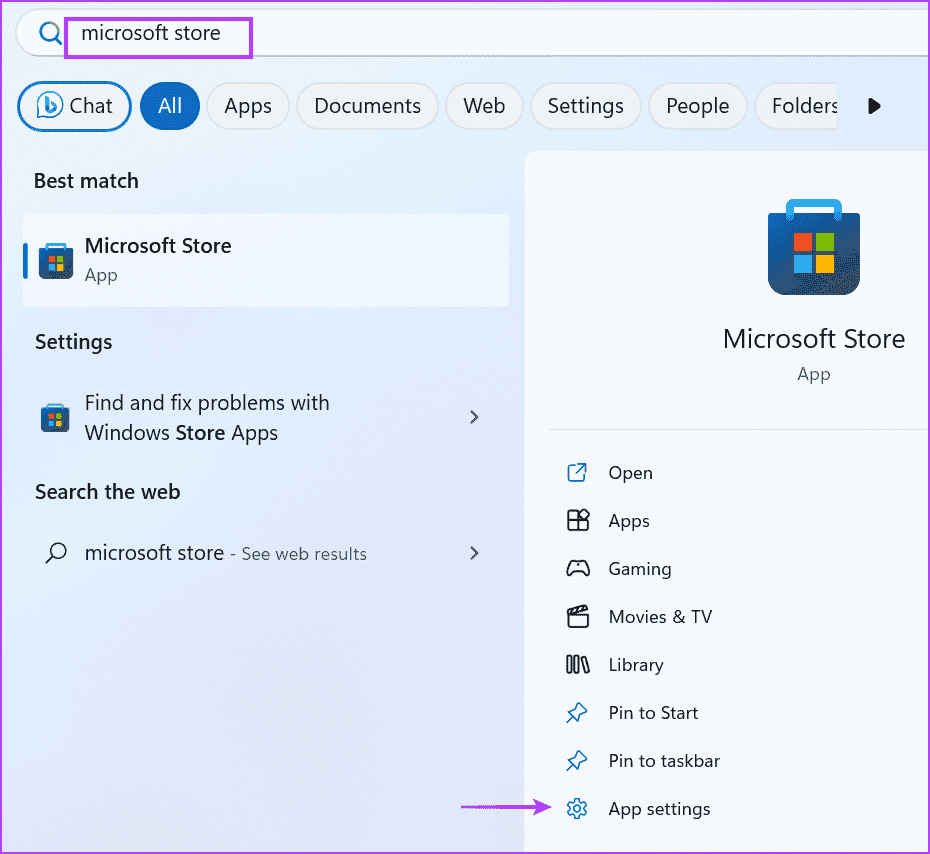Click Open in the Microsoft Store actions
Viewport: 930px width, 854px height.
point(630,473)
